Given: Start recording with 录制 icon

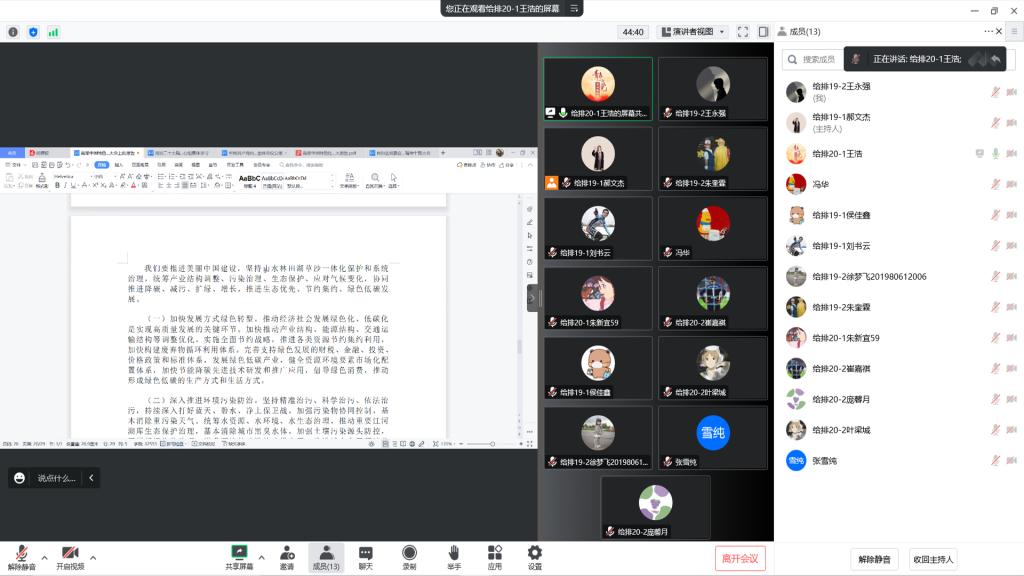Looking at the screenshot, I should point(409,553).
